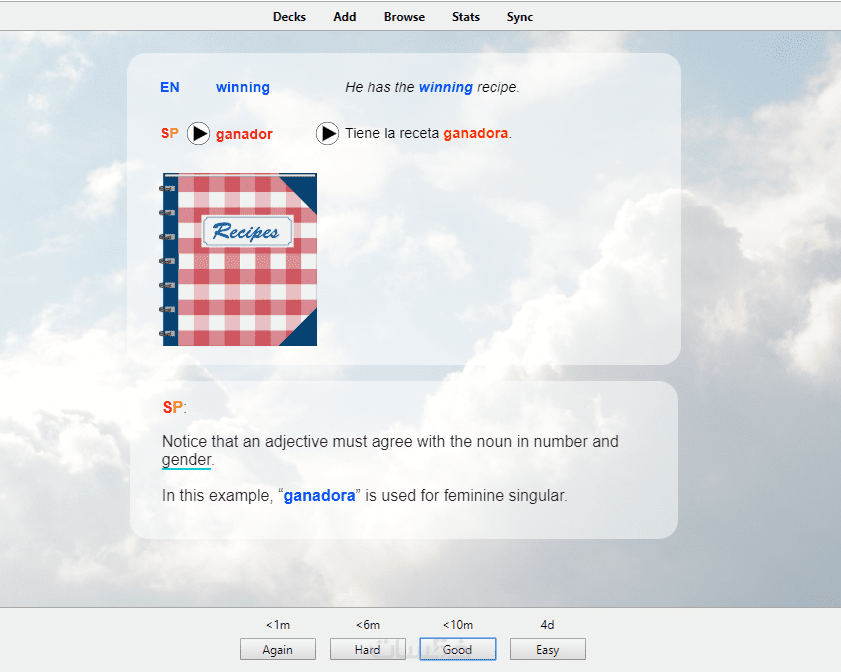Play audio for the word ganador
This screenshot has width=841, height=672.
point(198,134)
